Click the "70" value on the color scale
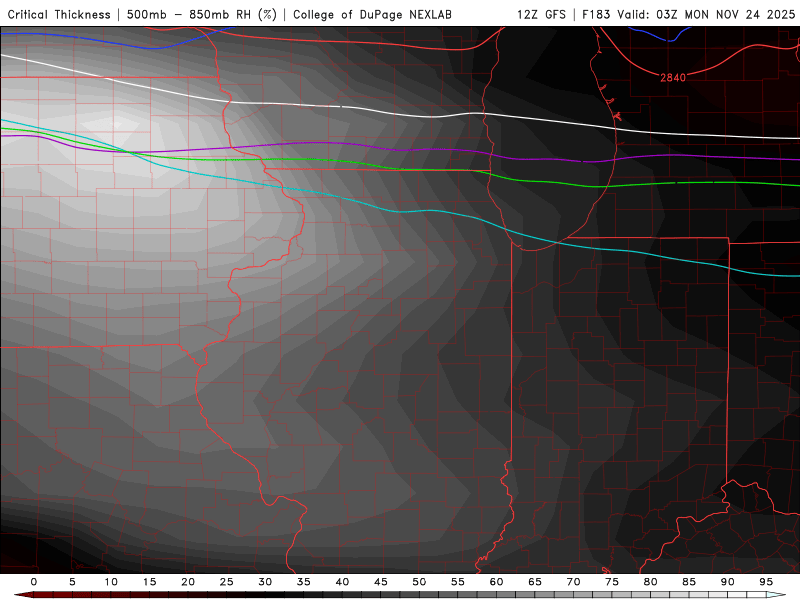This screenshot has height=600, width=800. (573, 582)
